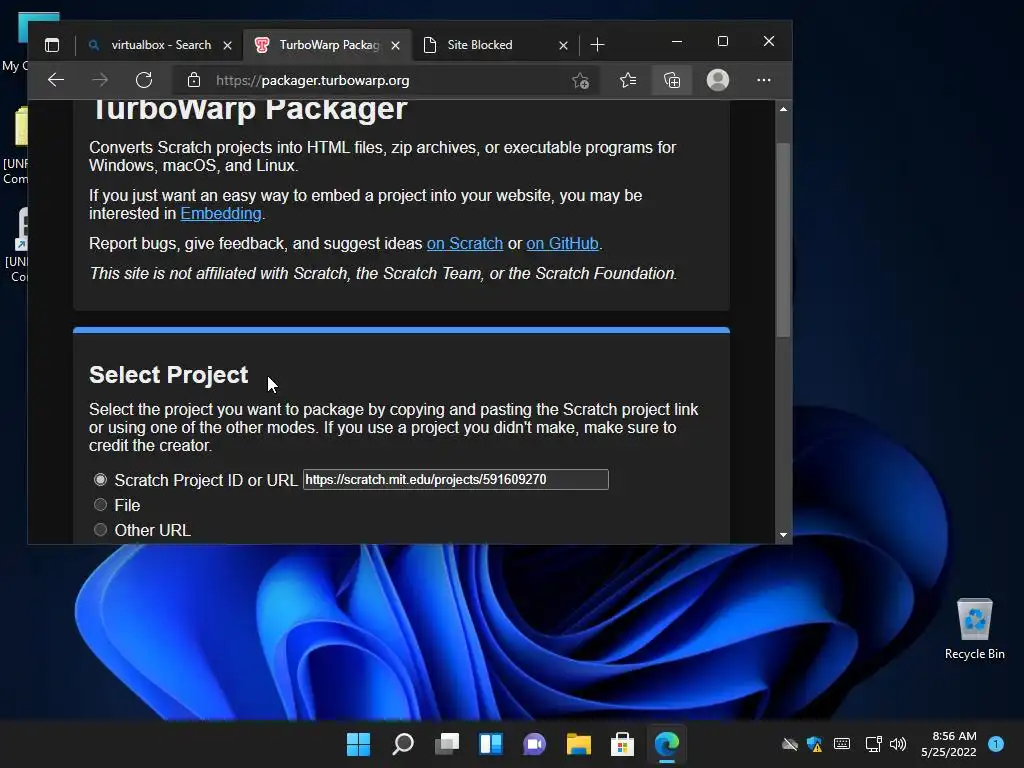
Task: Close the TurboWarp Packager tab
Action: point(395,46)
